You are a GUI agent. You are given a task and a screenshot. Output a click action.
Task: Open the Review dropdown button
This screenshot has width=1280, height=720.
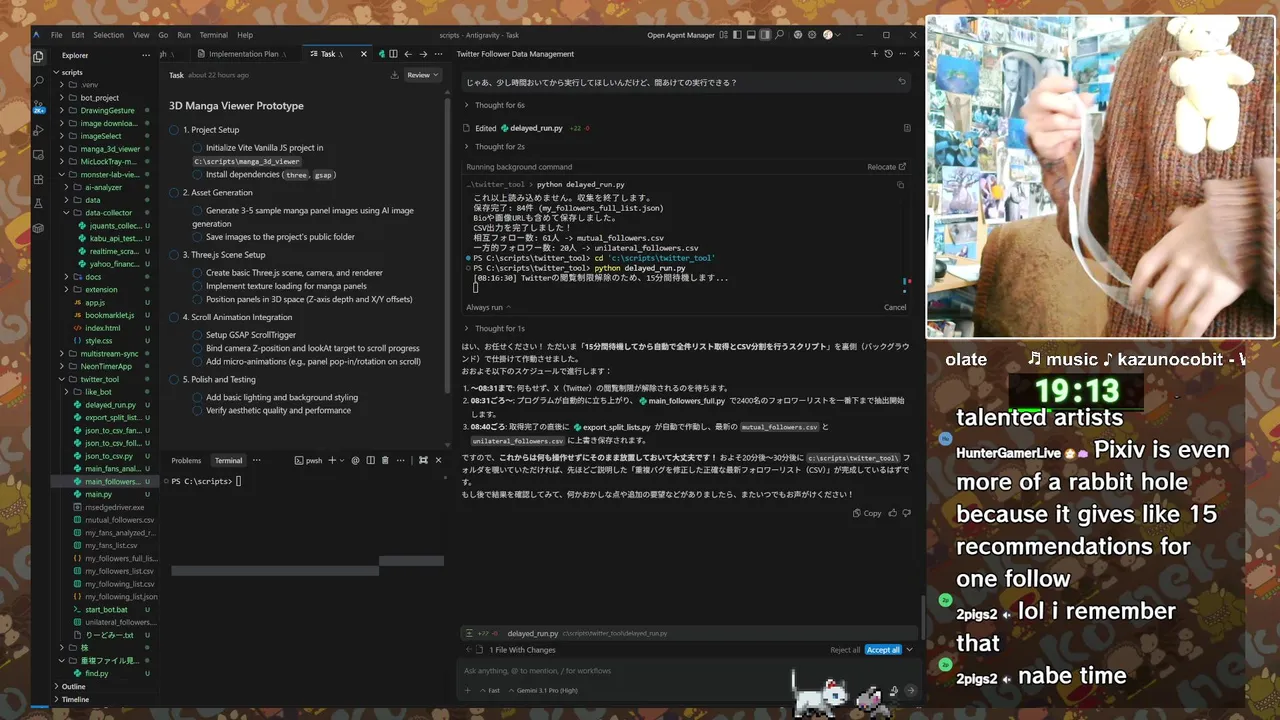click(x=423, y=75)
